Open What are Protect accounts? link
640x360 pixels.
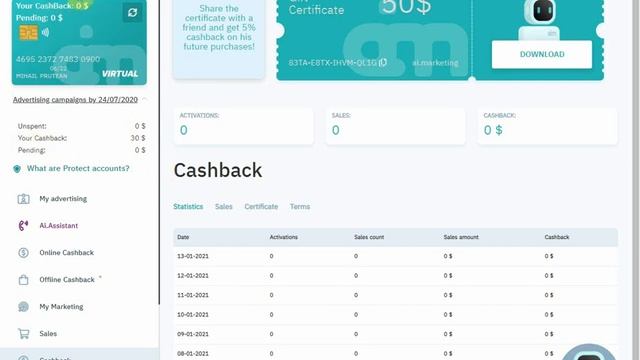click(78, 168)
